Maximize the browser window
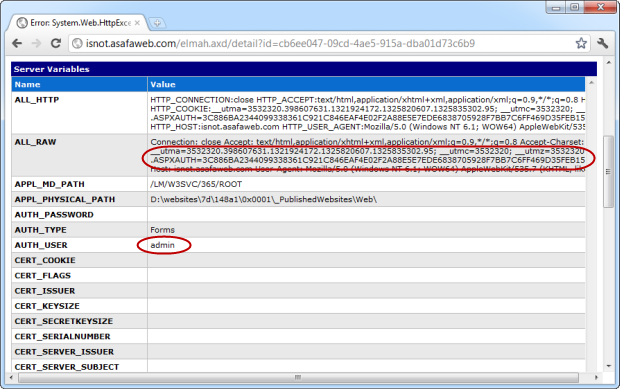This screenshot has width=620, height=389. (x=575, y=8)
